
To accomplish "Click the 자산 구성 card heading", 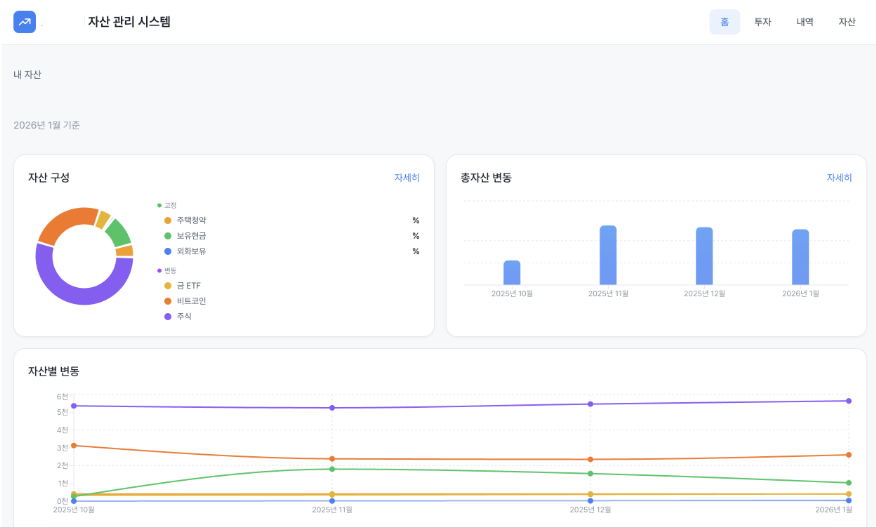I will 49,178.
